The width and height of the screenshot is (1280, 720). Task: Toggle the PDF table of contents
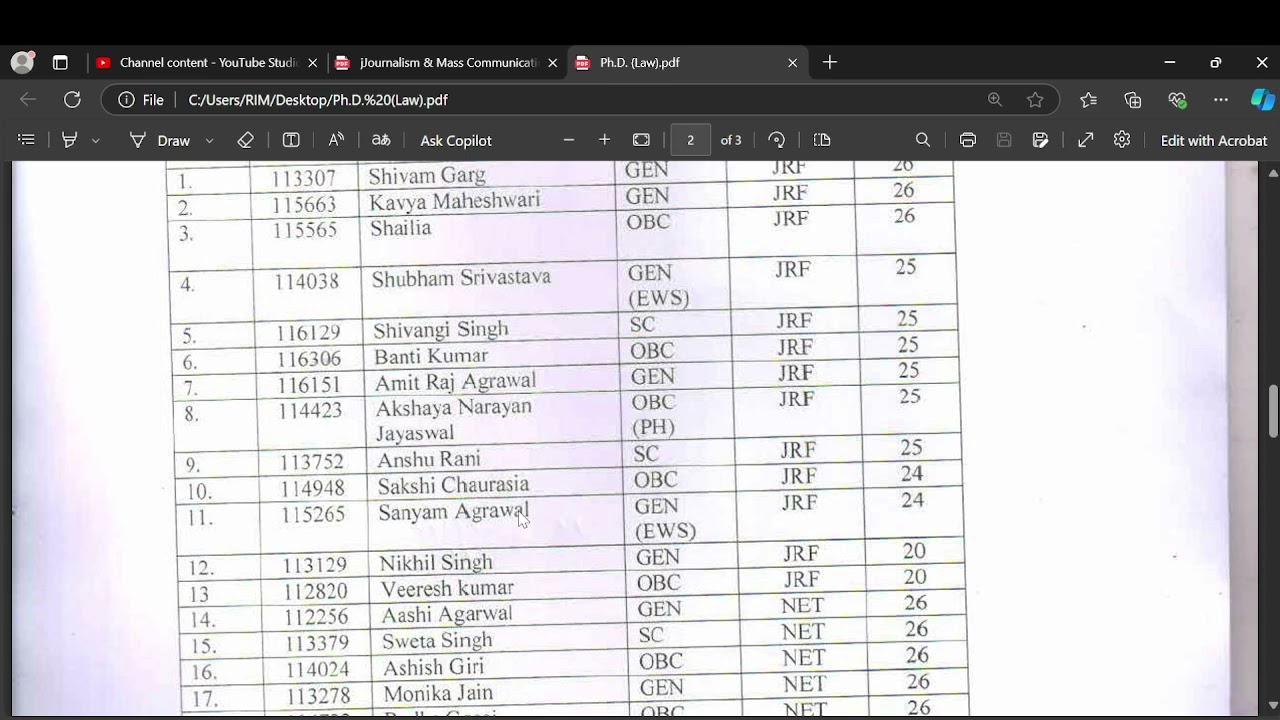pyautogui.click(x=27, y=140)
